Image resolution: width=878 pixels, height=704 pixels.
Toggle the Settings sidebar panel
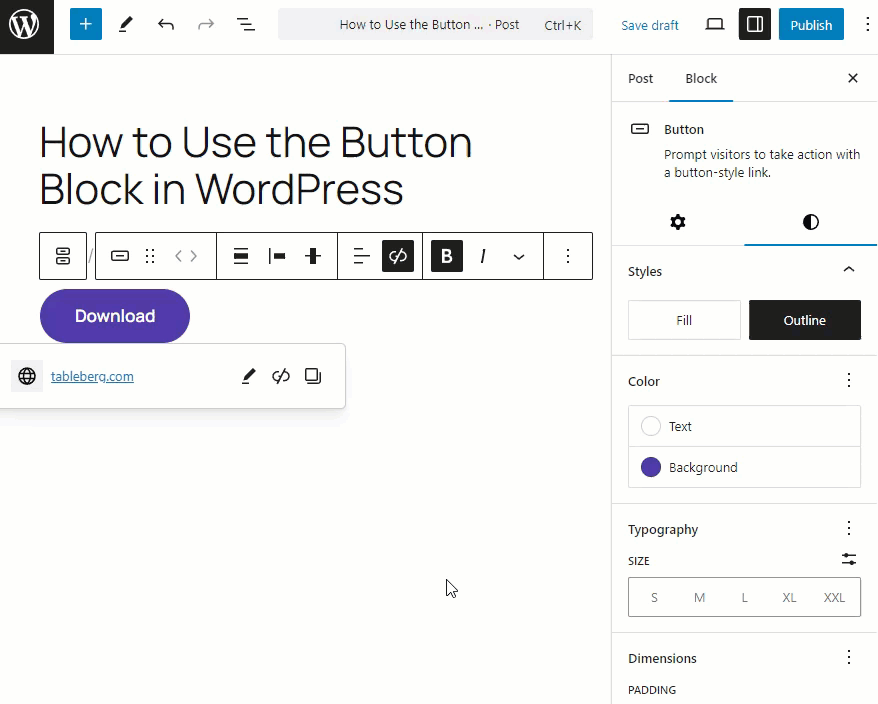(x=755, y=24)
